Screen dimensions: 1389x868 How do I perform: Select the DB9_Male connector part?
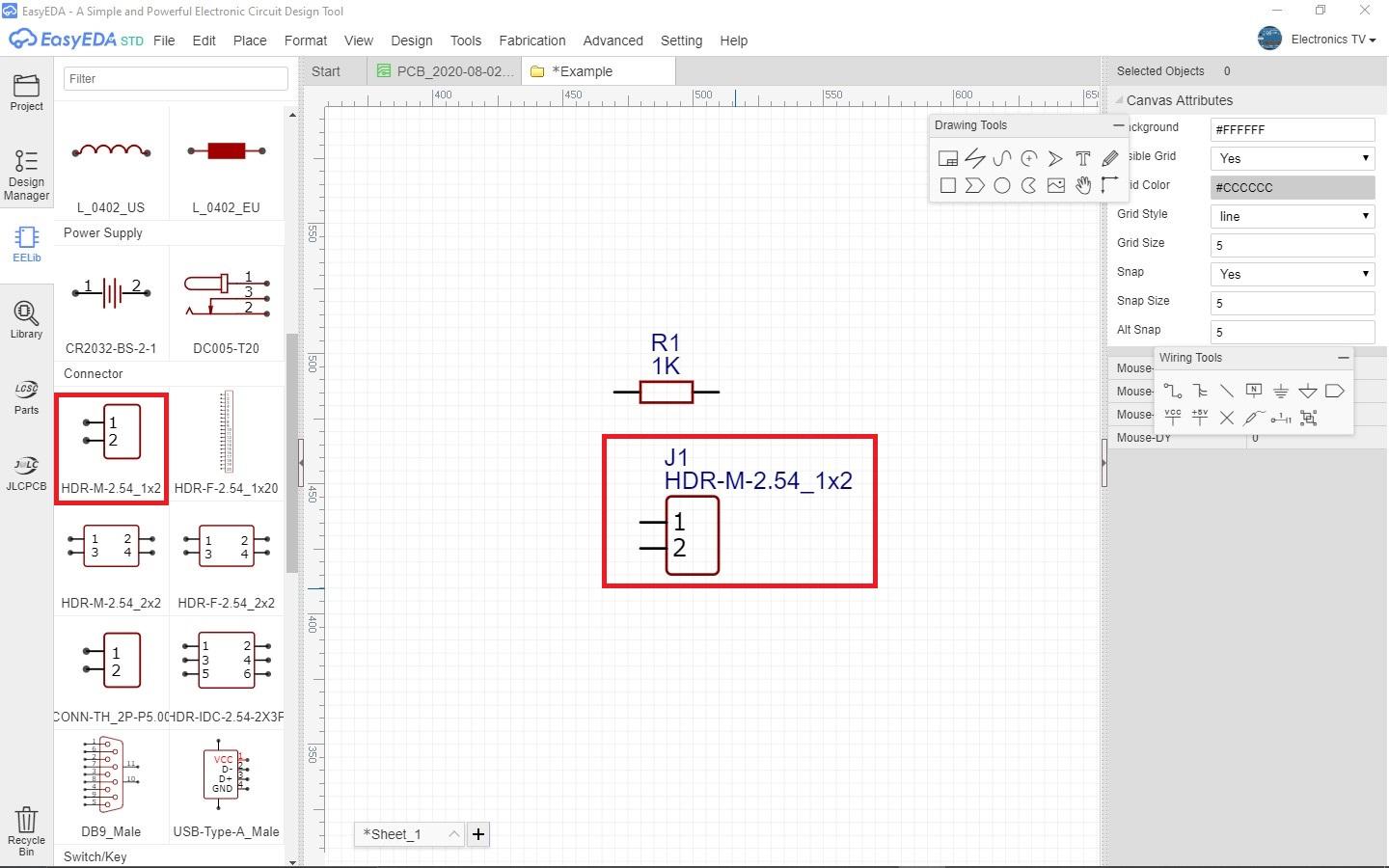click(x=111, y=786)
